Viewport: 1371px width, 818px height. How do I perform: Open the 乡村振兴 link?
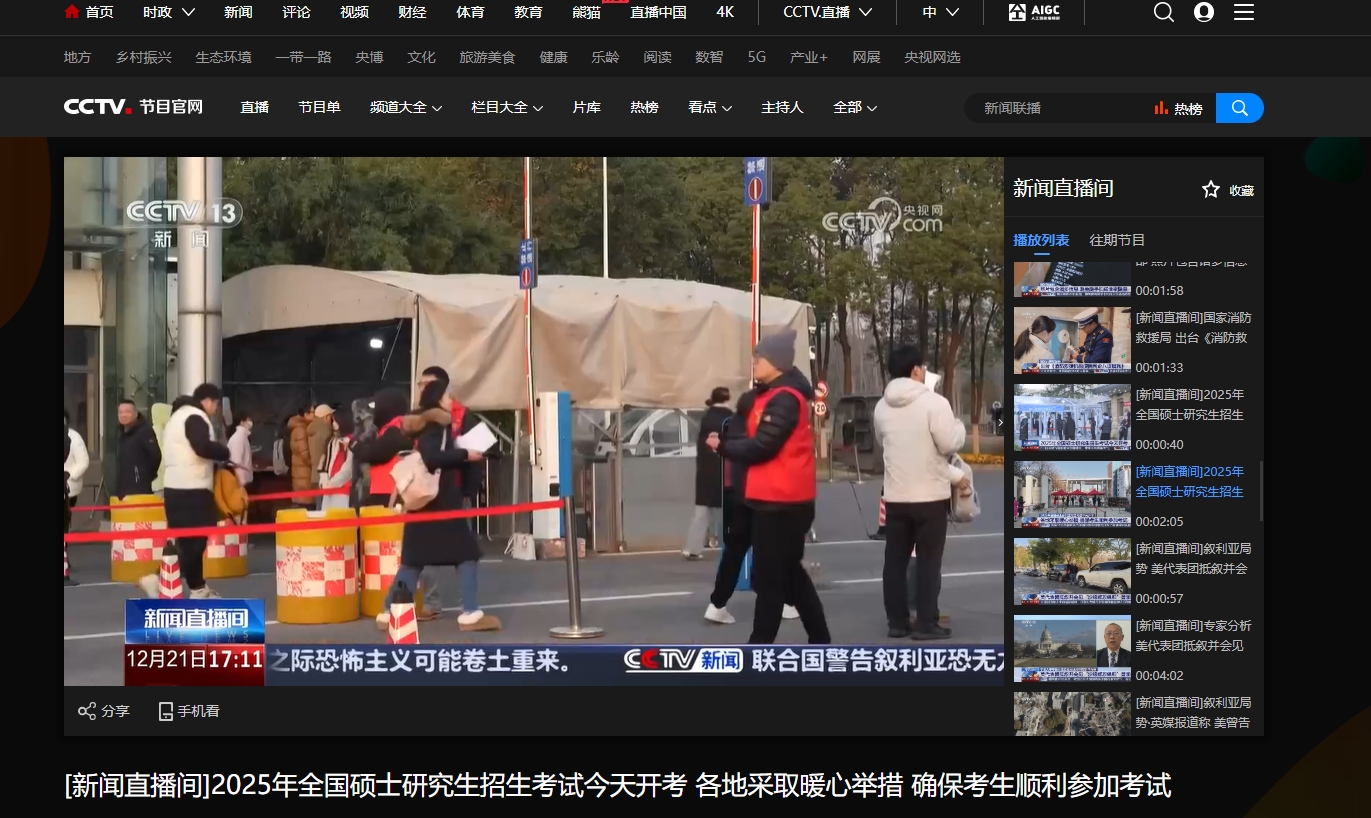[143, 57]
